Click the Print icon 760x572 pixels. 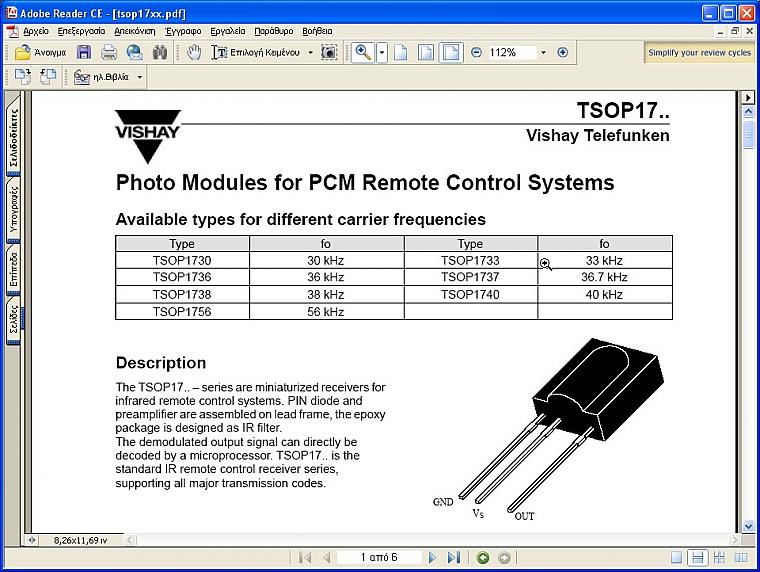pyautogui.click(x=109, y=52)
